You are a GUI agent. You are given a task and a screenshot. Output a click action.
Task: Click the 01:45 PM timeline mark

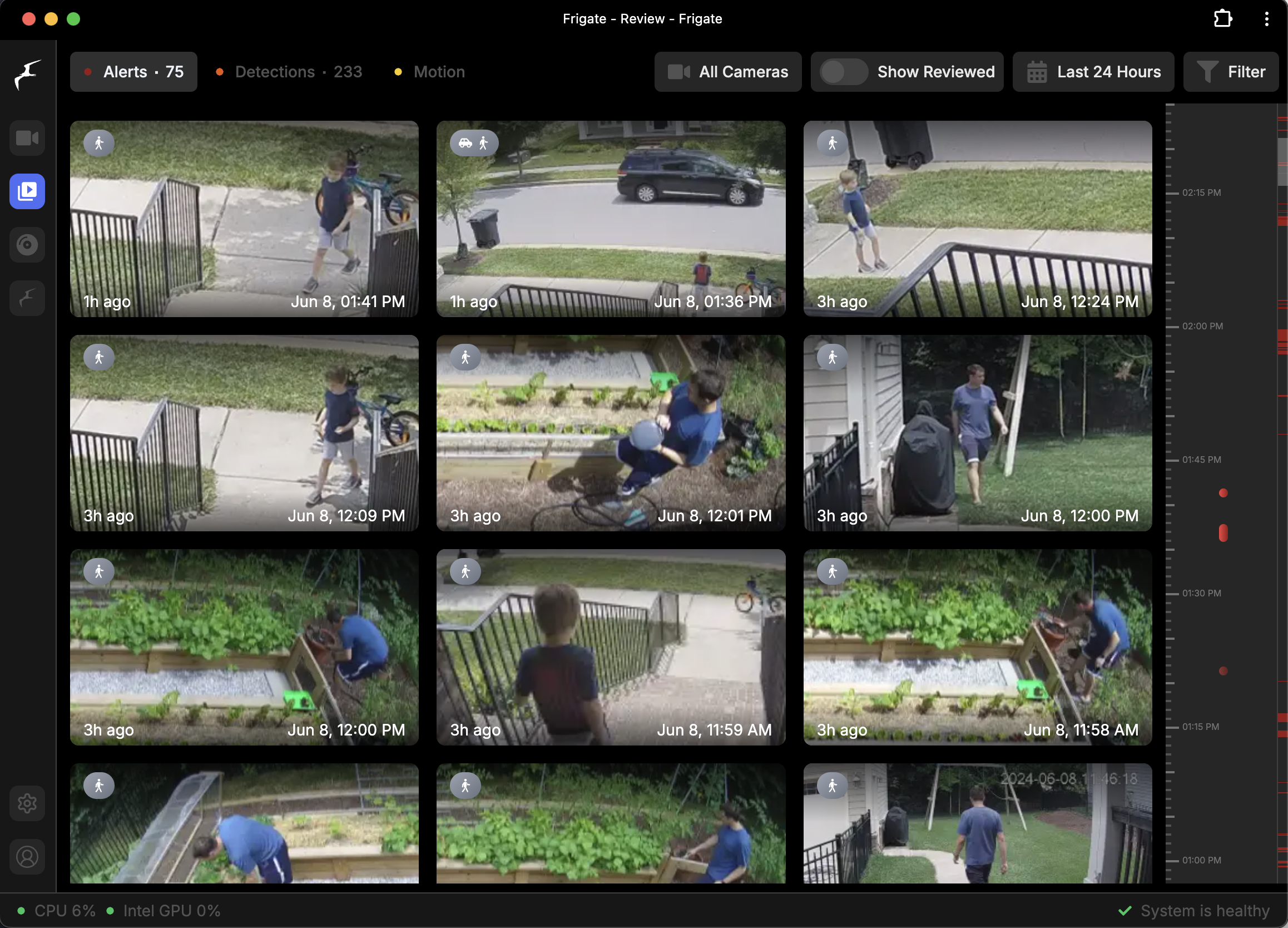point(1201,460)
